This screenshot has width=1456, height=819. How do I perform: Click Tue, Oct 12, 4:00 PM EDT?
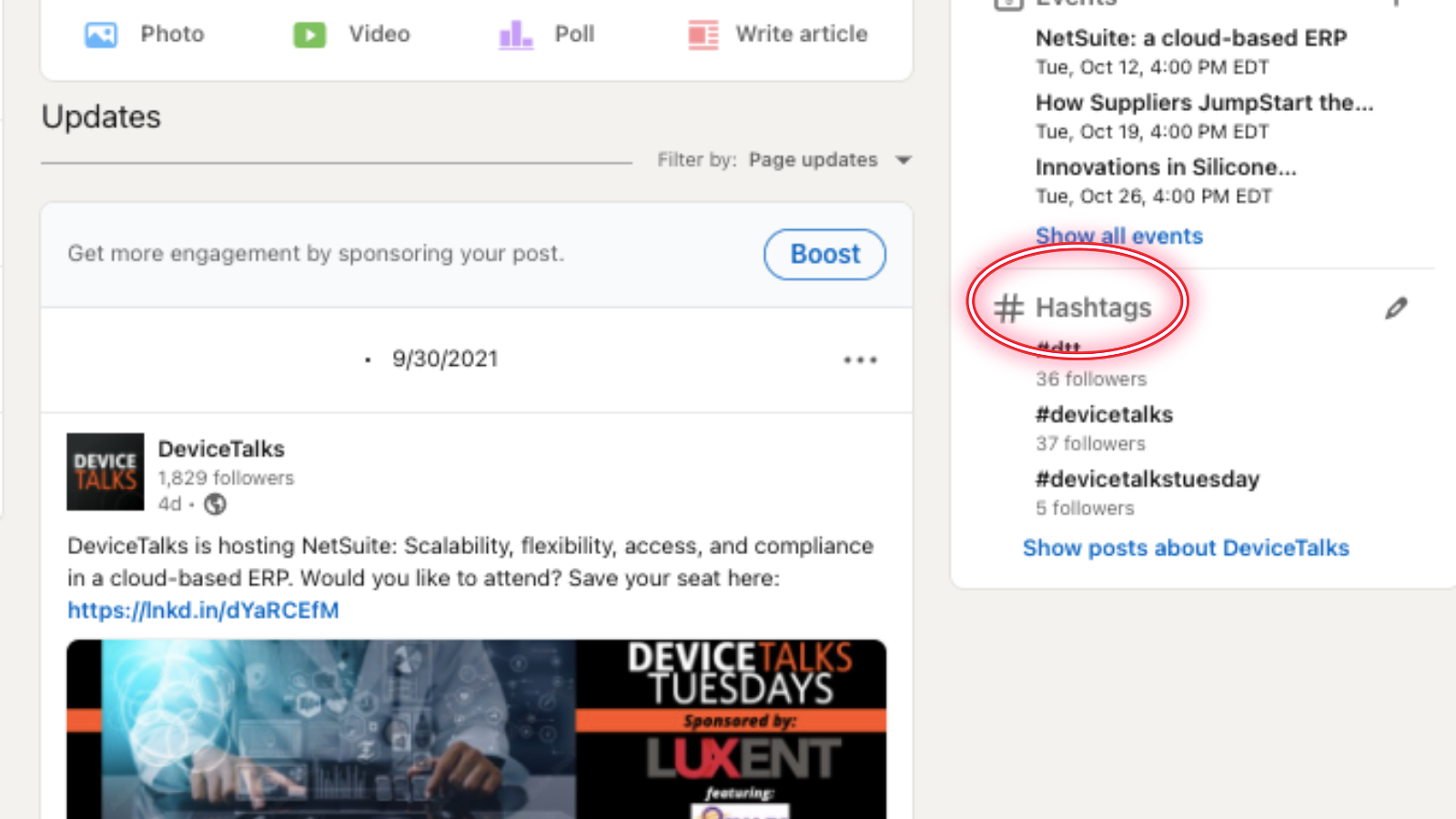[1152, 67]
